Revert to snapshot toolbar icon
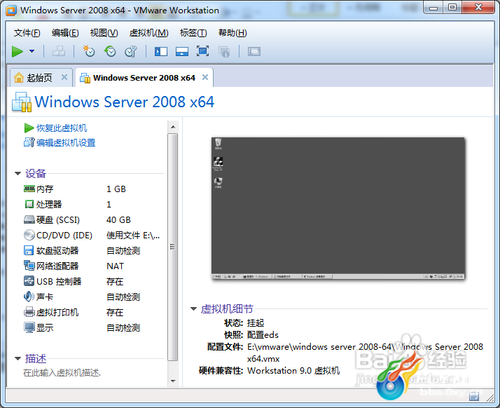Screen dimensions: 500x408 [x=110, y=51]
